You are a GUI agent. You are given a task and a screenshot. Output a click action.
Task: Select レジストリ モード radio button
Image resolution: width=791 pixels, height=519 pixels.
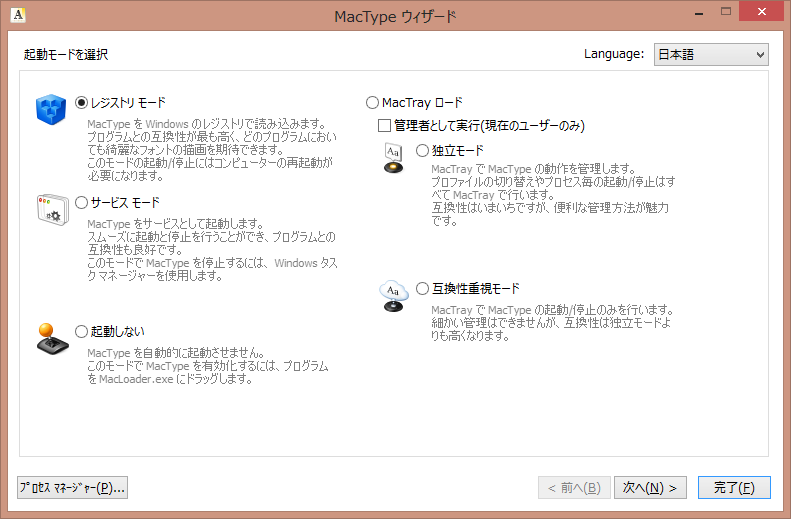[81, 103]
